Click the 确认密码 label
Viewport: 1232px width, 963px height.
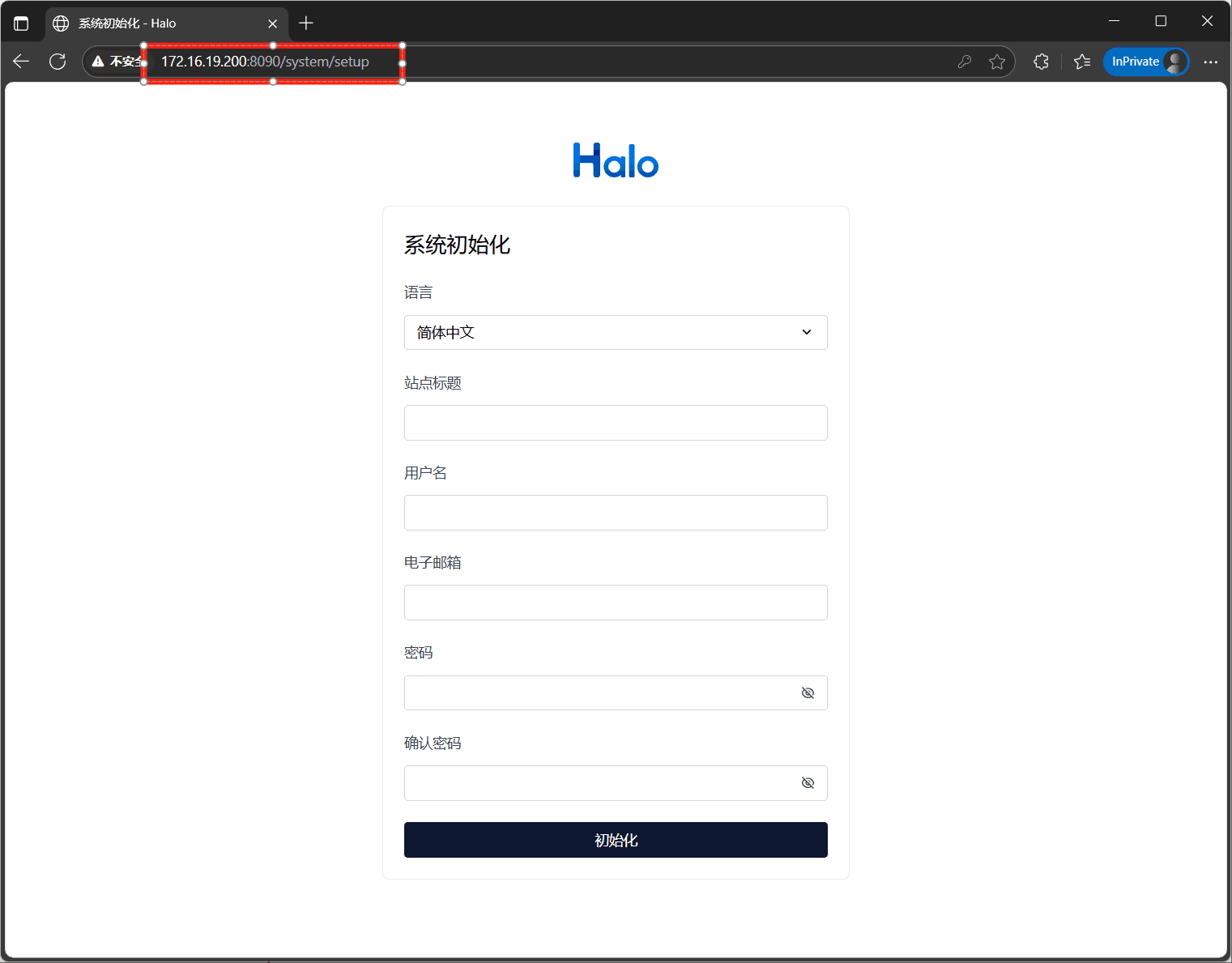pos(433,743)
